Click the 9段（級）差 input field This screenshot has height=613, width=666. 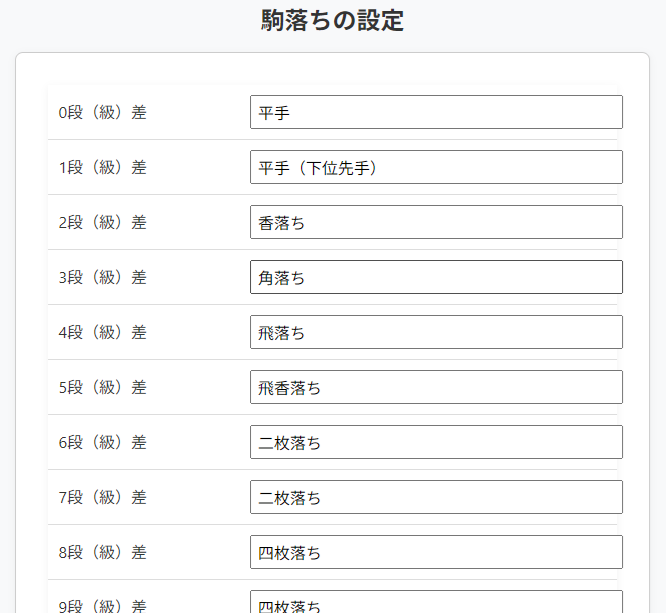tap(436, 603)
